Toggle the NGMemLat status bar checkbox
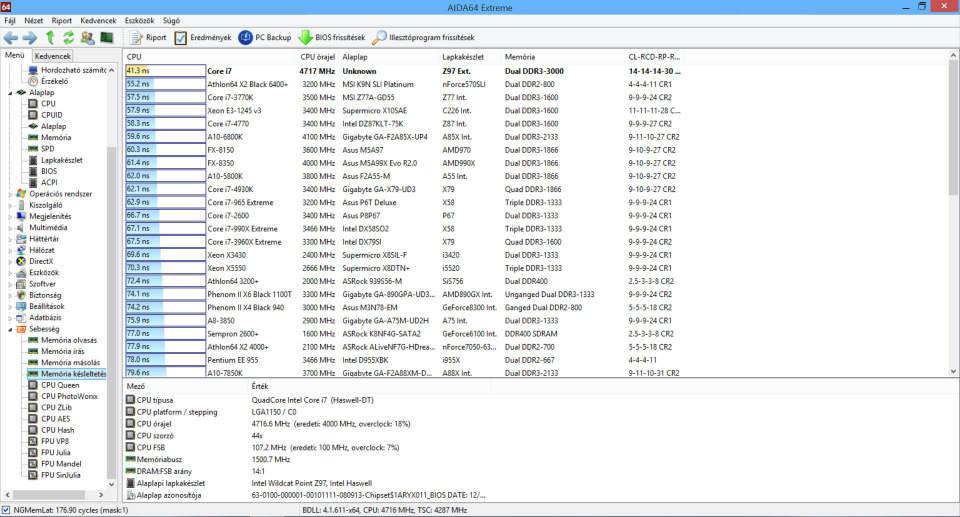 [x=6, y=510]
